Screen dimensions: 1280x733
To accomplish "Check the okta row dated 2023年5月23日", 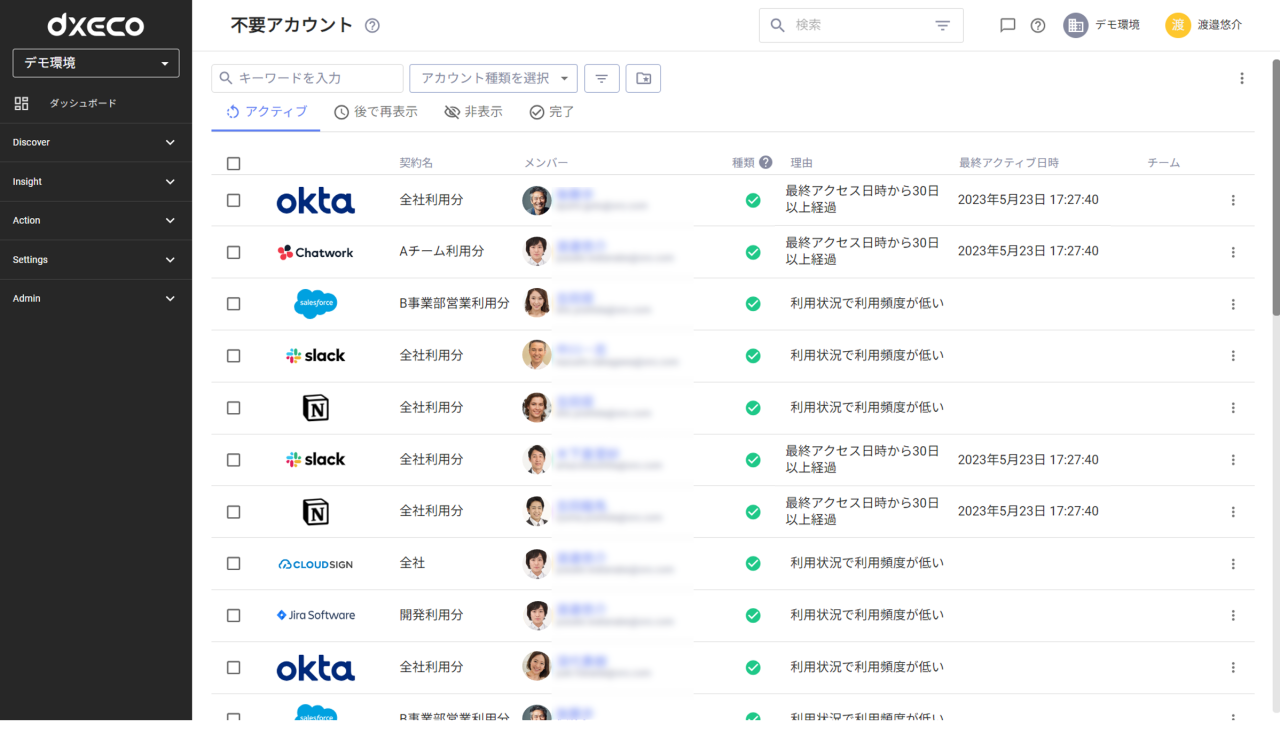I will pyautogui.click(x=234, y=200).
